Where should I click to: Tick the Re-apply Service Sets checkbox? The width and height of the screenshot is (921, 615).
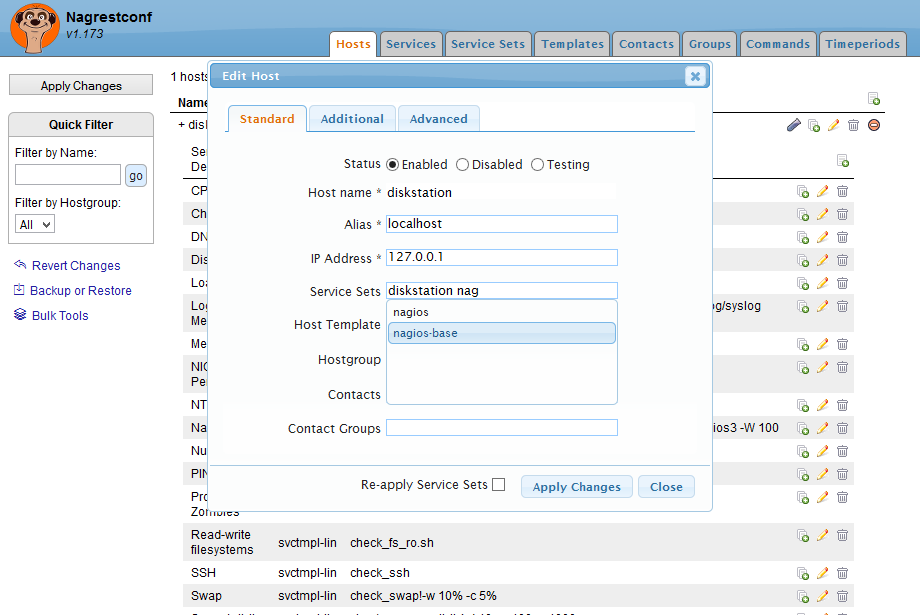(499, 485)
